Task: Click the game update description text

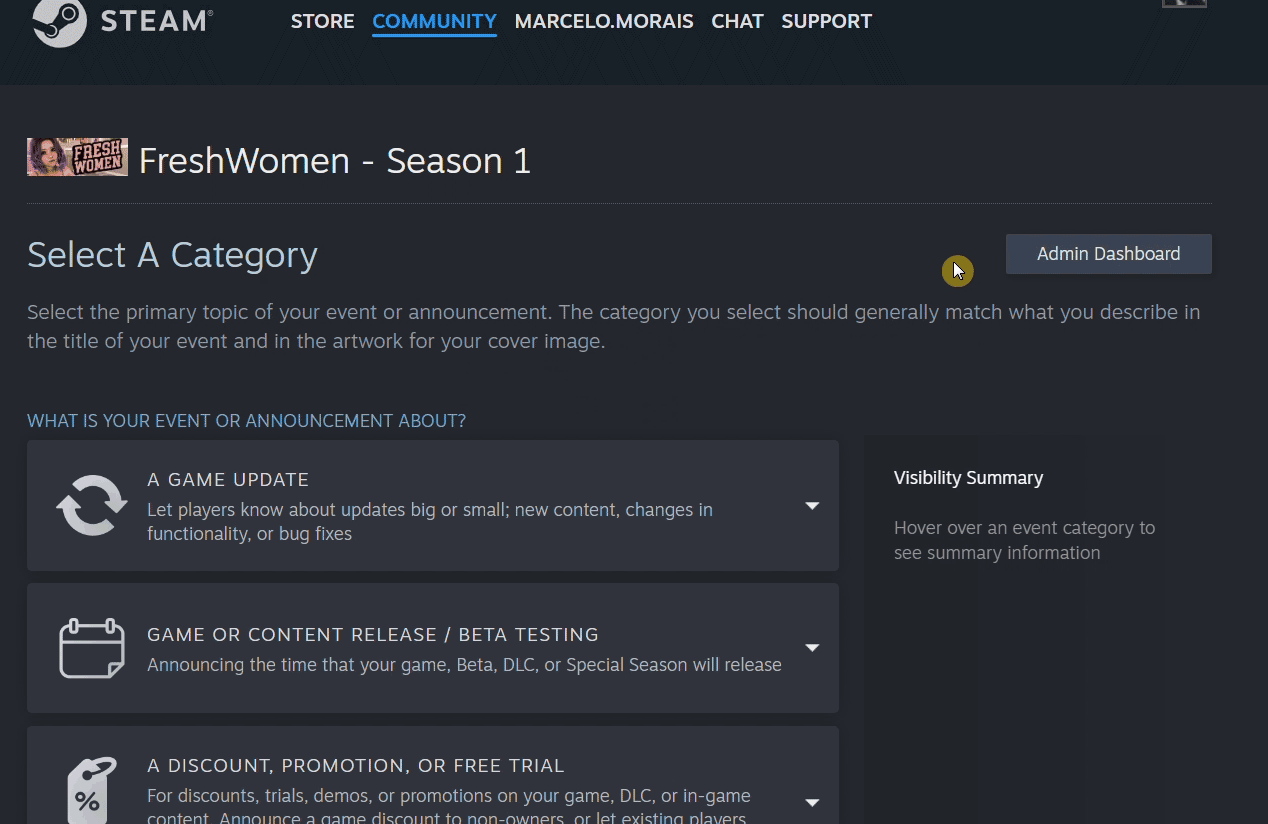Action: (430, 522)
